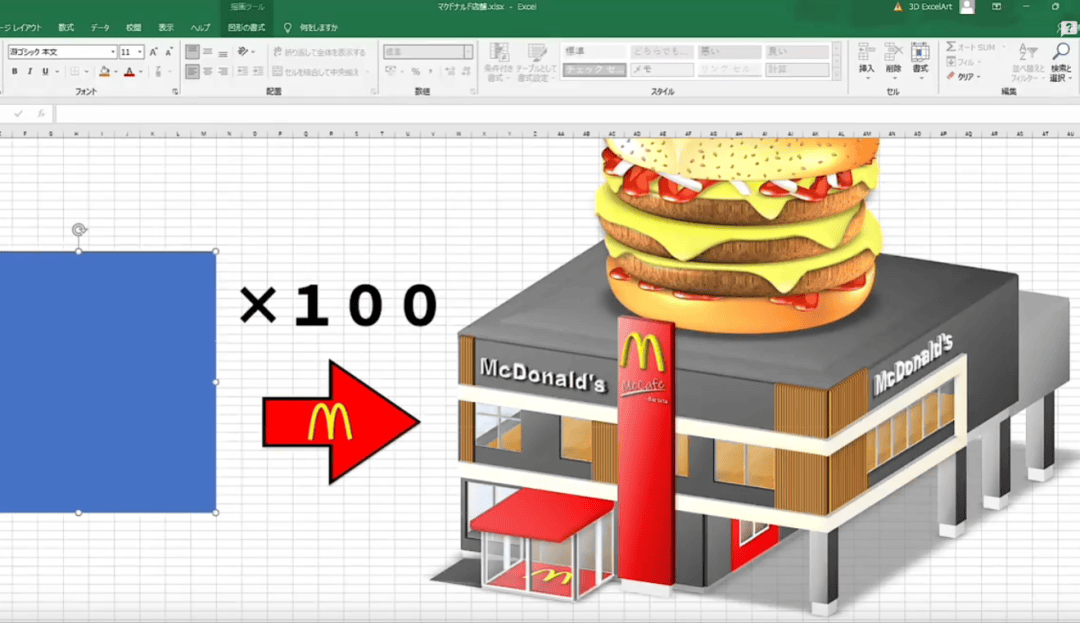Expand the underline style arrow

(56, 72)
